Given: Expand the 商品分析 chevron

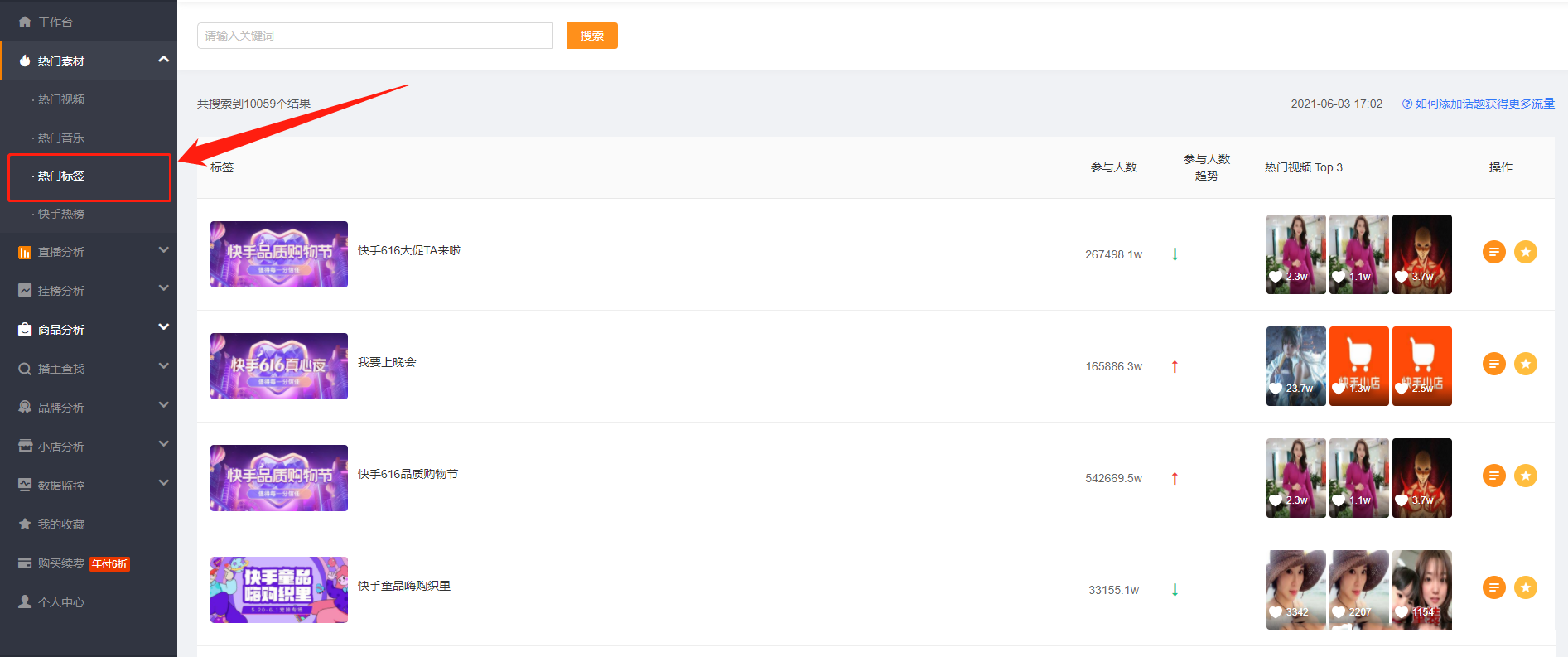Looking at the screenshot, I should click(x=163, y=327).
